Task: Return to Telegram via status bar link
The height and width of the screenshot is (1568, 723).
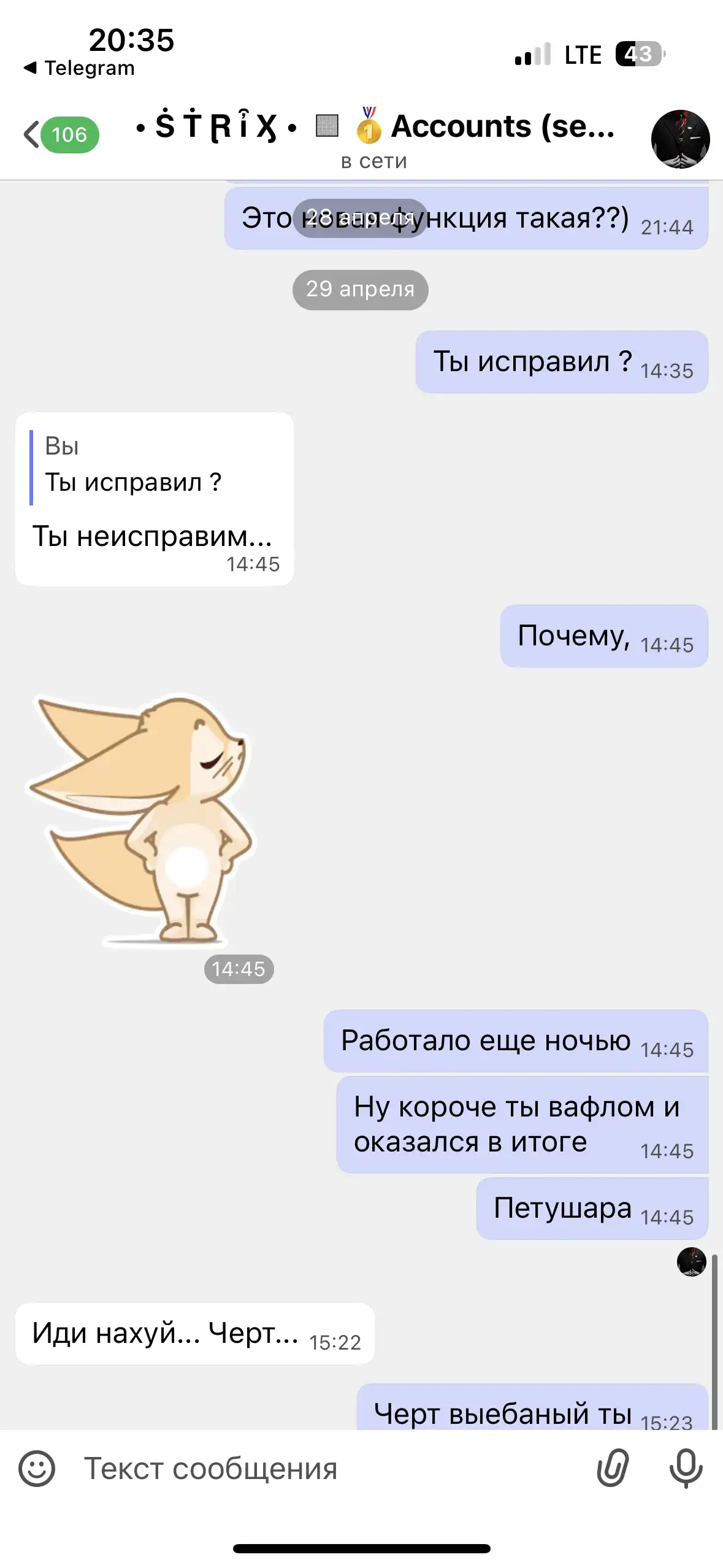Action: tap(79, 68)
